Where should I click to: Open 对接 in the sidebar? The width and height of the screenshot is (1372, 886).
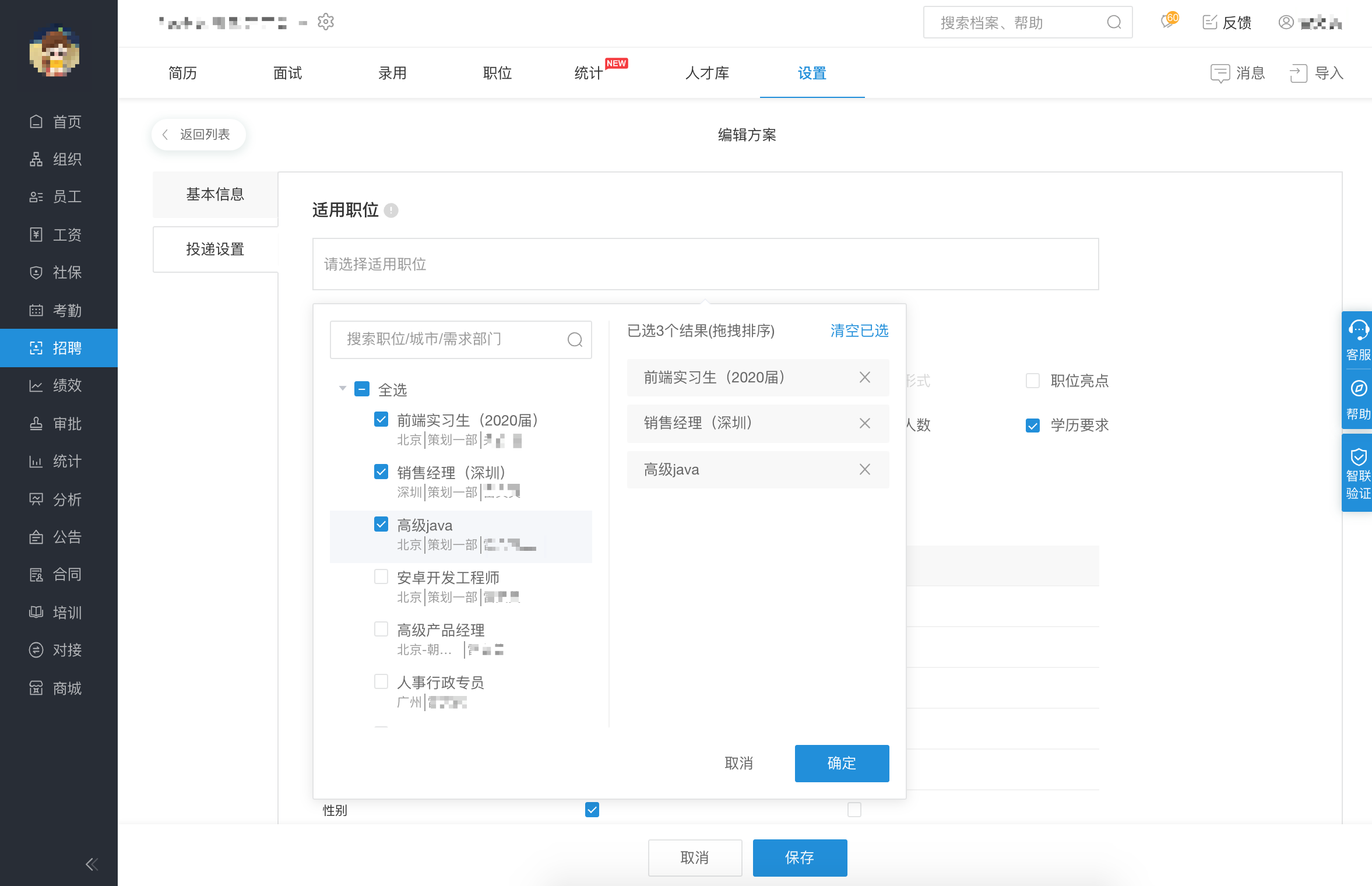59,650
